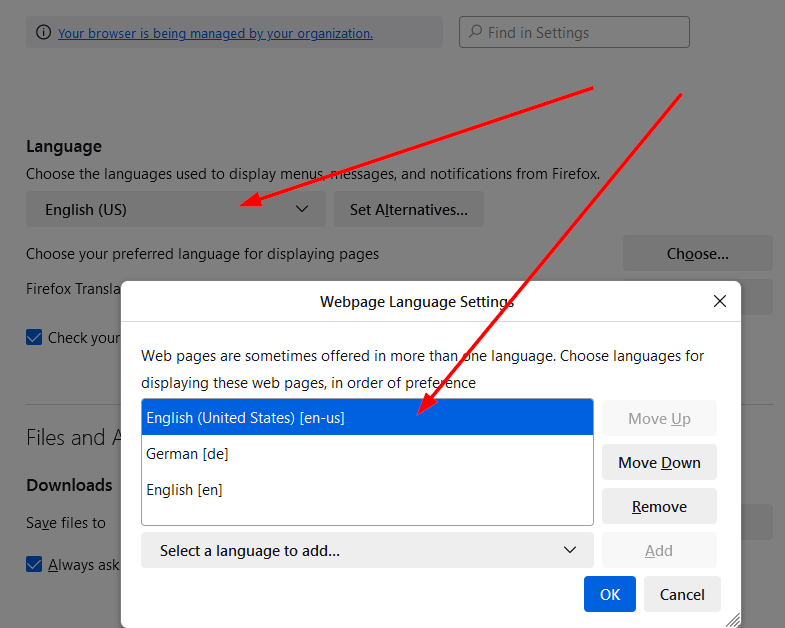785x628 pixels.
Task: Expand "Select a language to add" dropdown
Action: (367, 550)
